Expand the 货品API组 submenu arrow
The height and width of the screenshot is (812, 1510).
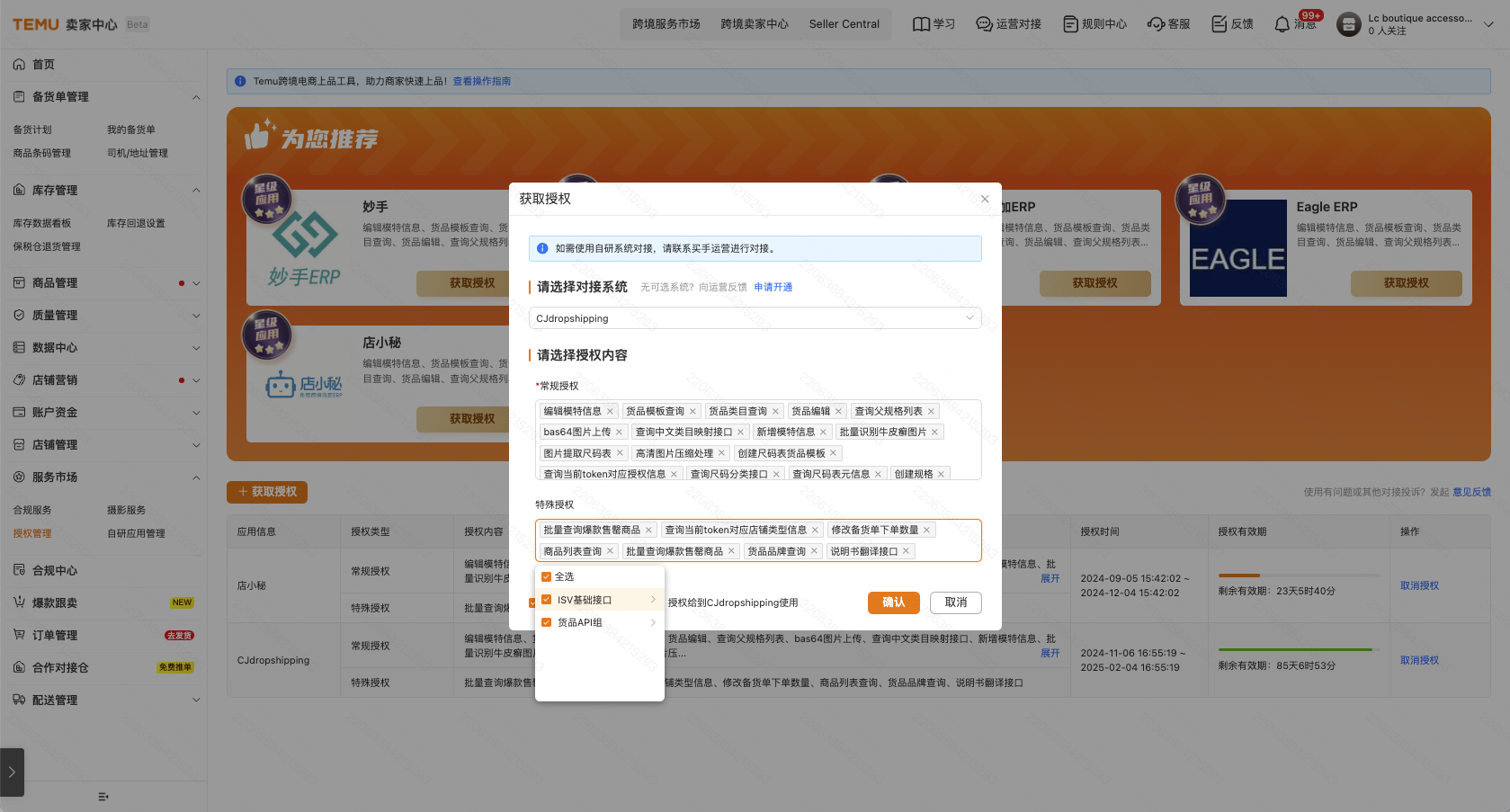(x=653, y=622)
